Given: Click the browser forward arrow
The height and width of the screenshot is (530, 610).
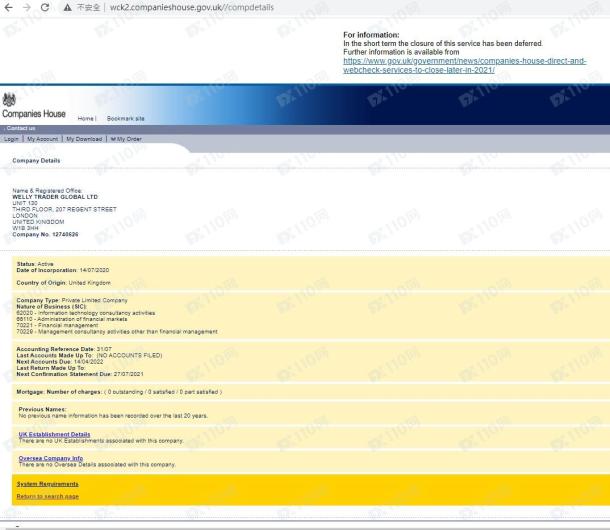Looking at the screenshot, I should [x=27, y=7].
